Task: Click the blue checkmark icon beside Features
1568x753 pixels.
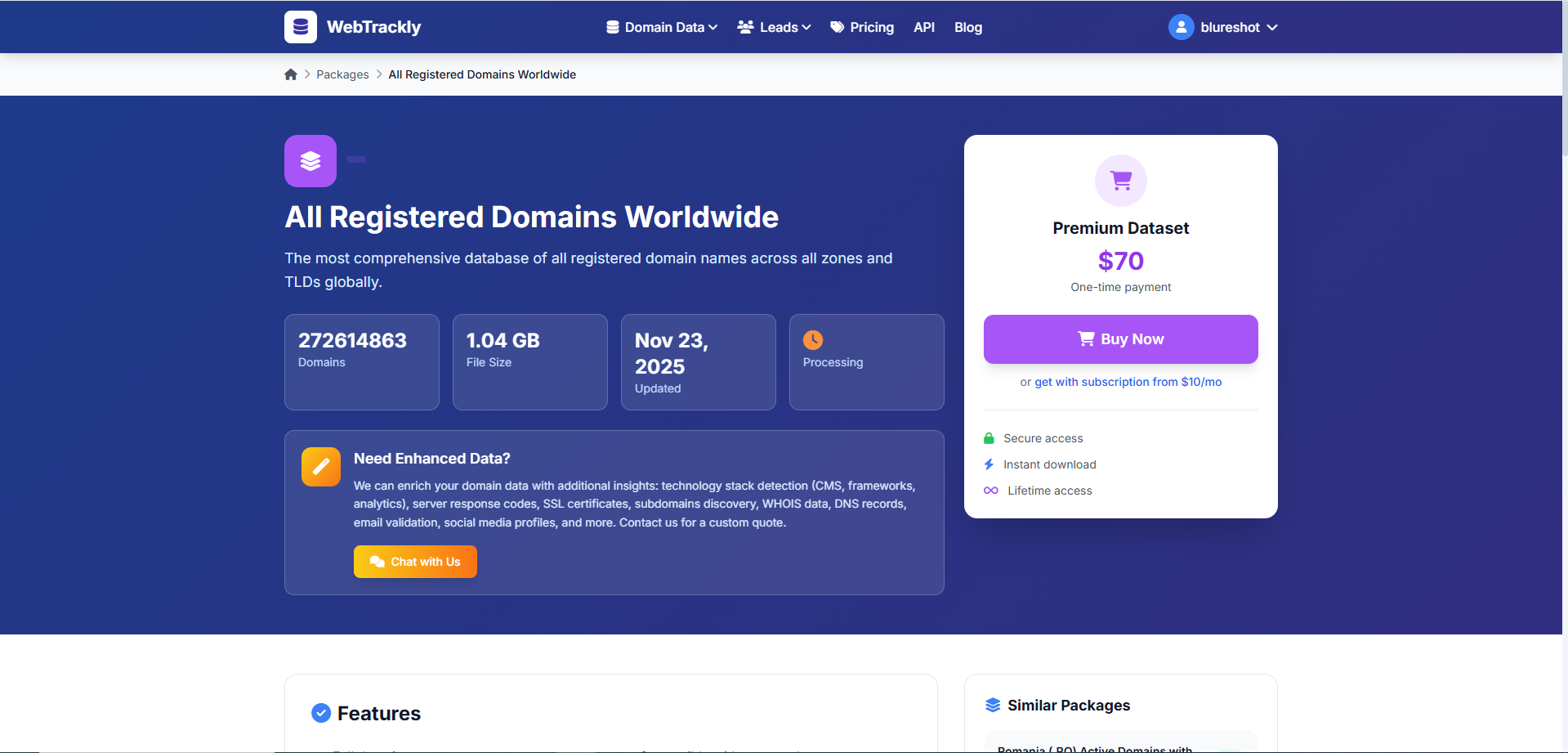Action: [x=320, y=712]
